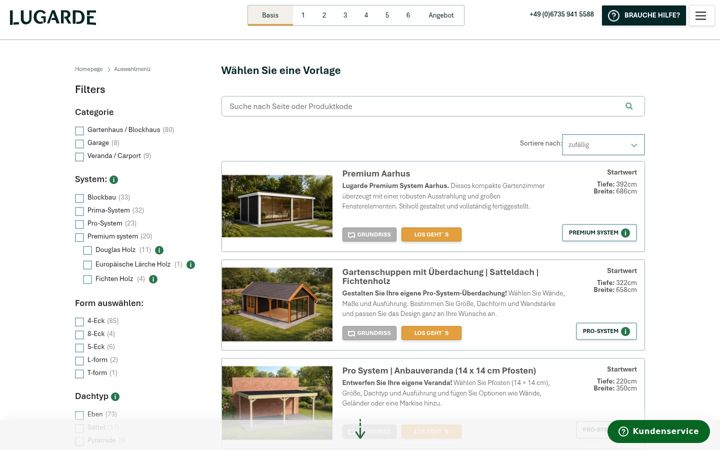Open the Angebot tab
This screenshot has height=450, width=720.
(441, 15)
